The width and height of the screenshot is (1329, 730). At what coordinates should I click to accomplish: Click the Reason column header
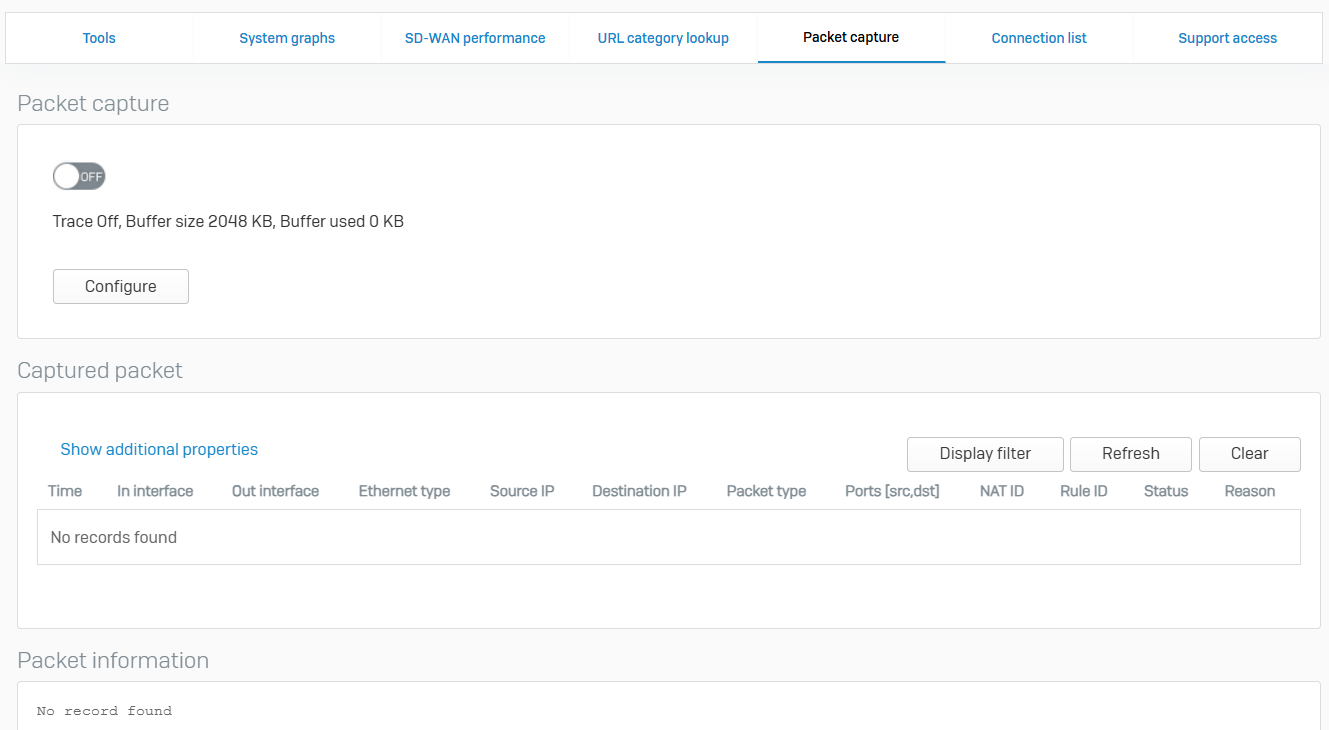point(1250,491)
